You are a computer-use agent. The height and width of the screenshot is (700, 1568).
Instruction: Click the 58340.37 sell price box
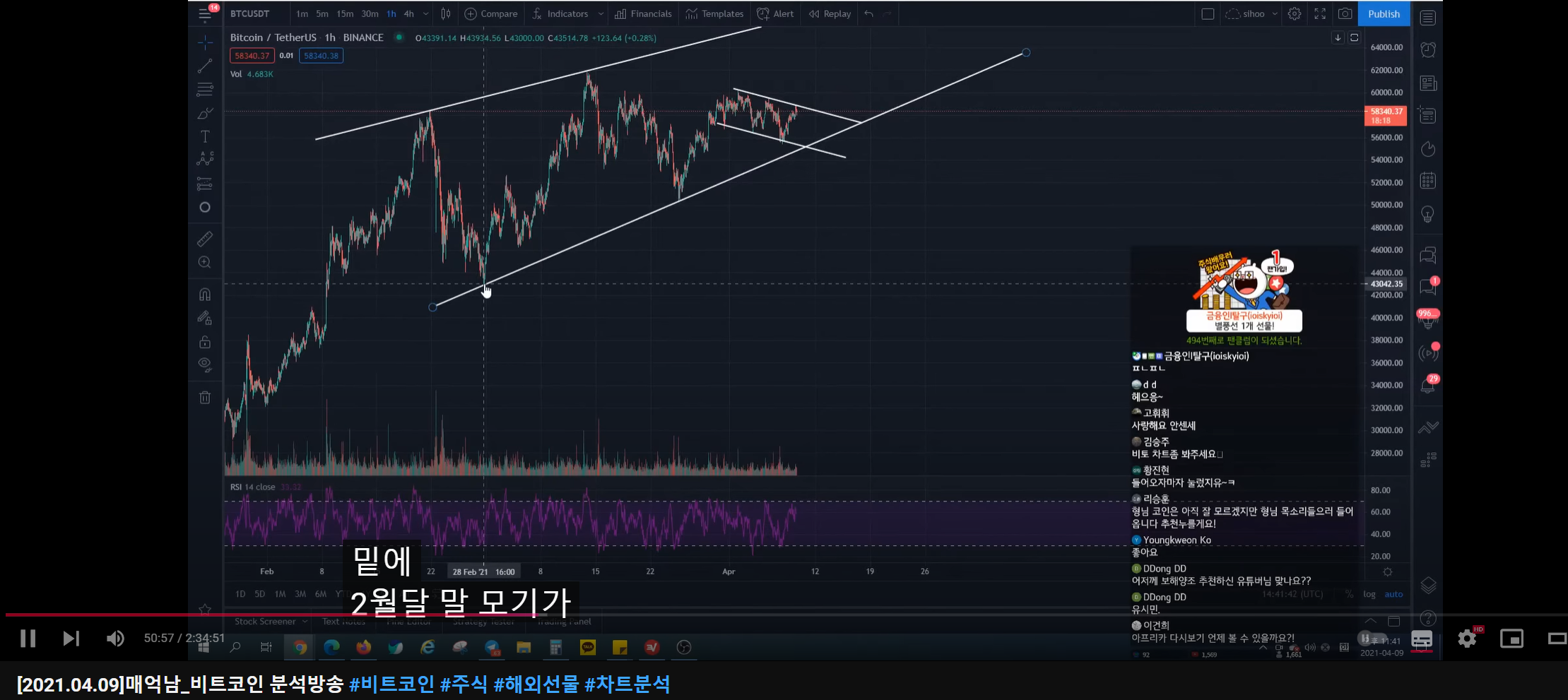point(252,56)
